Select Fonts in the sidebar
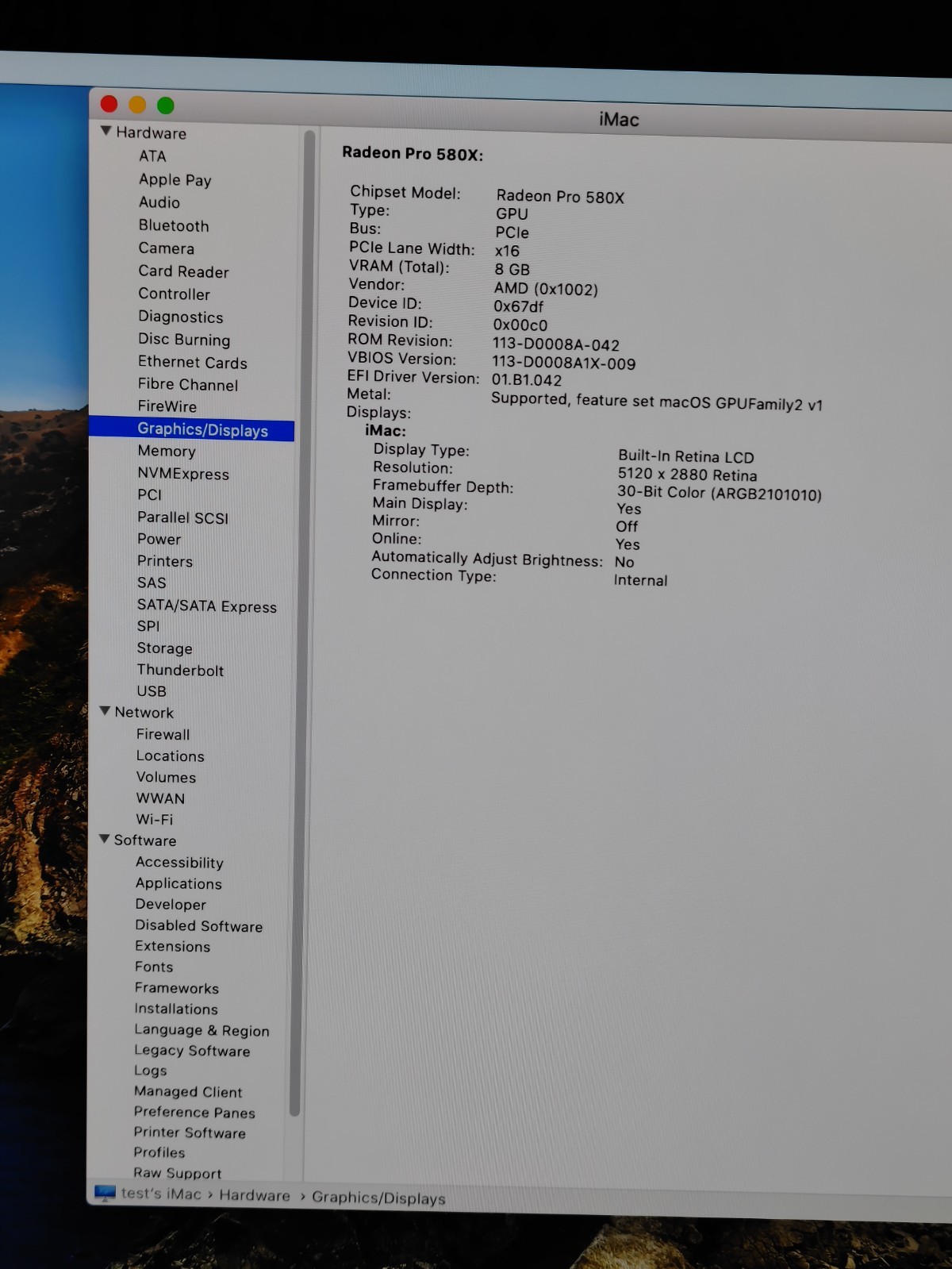Image resolution: width=952 pixels, height=1269 pixels. coord(154,967)
